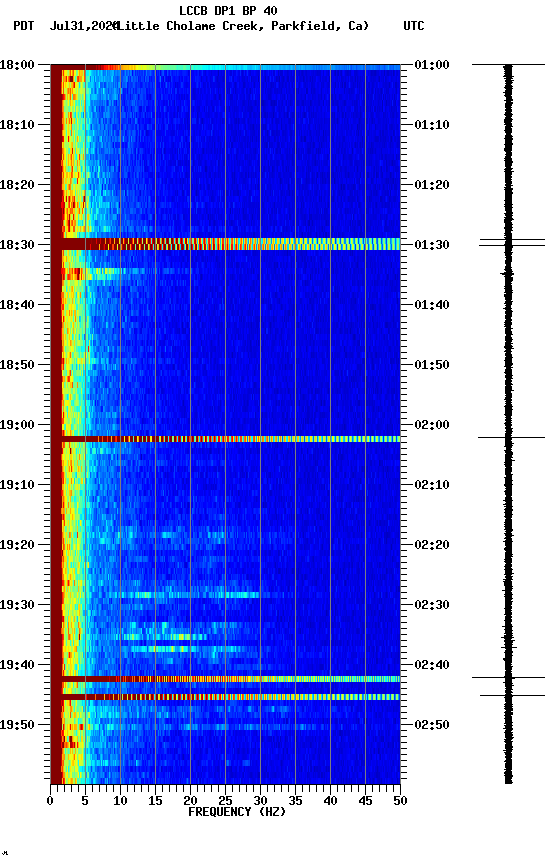This screenshot has height=864, width=552.
Task: Click the 0 Hz frequency axis label
Action: (50, 801)
